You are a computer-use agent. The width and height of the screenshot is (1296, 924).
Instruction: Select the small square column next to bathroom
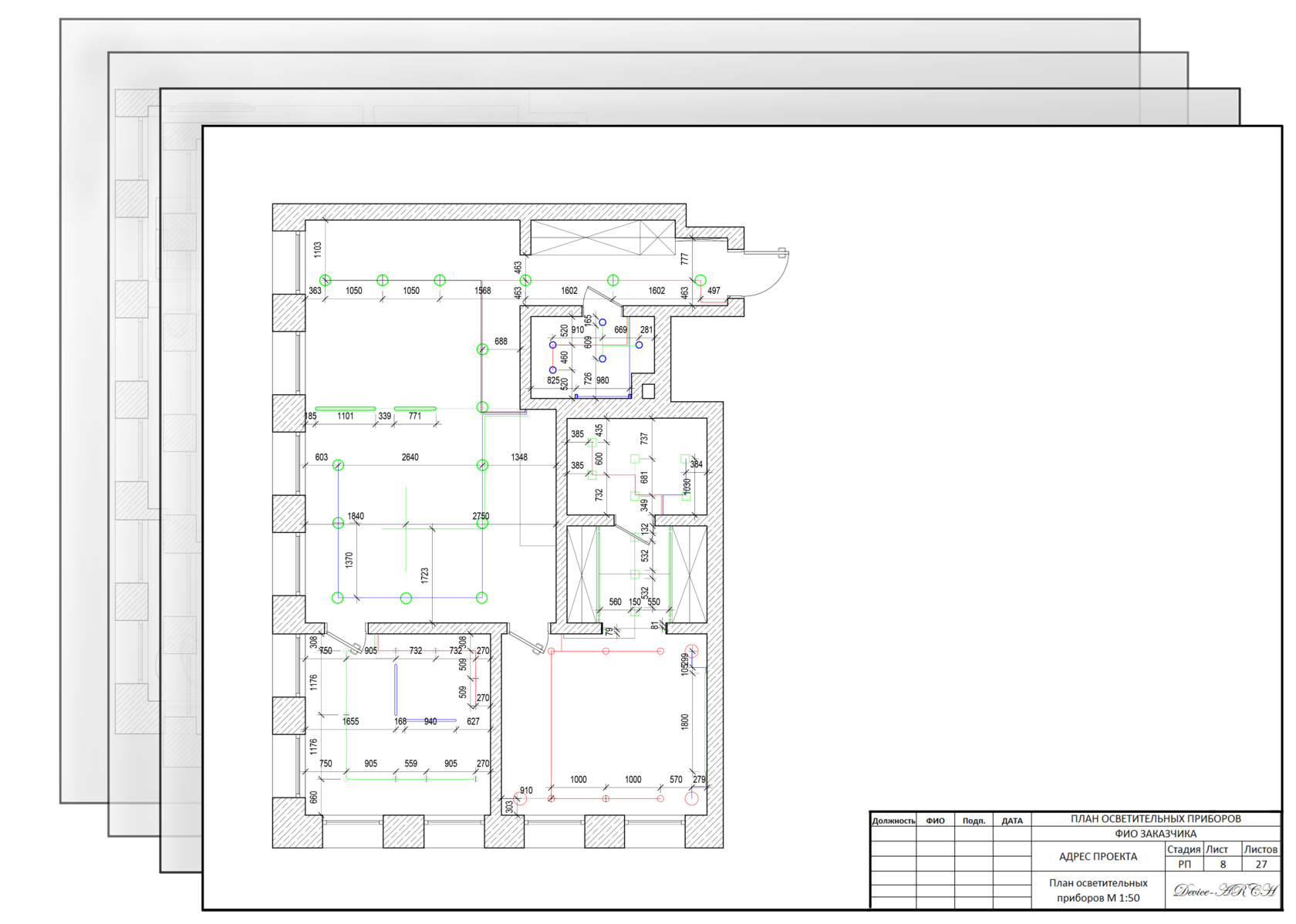(x=648, y=391)
